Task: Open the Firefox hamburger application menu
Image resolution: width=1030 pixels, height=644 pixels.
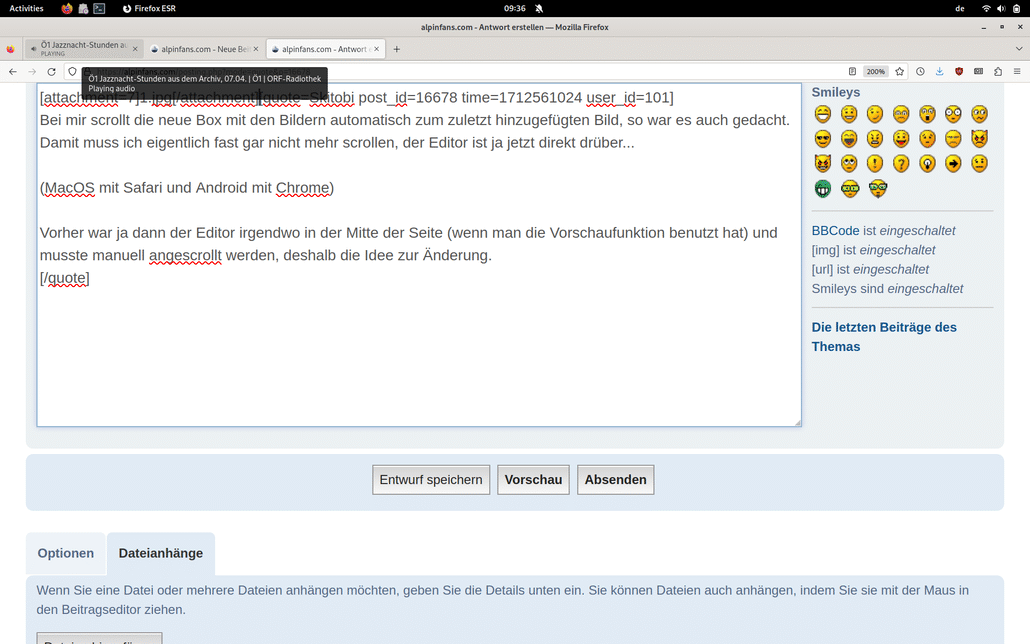Action: tap(1017, 71)
